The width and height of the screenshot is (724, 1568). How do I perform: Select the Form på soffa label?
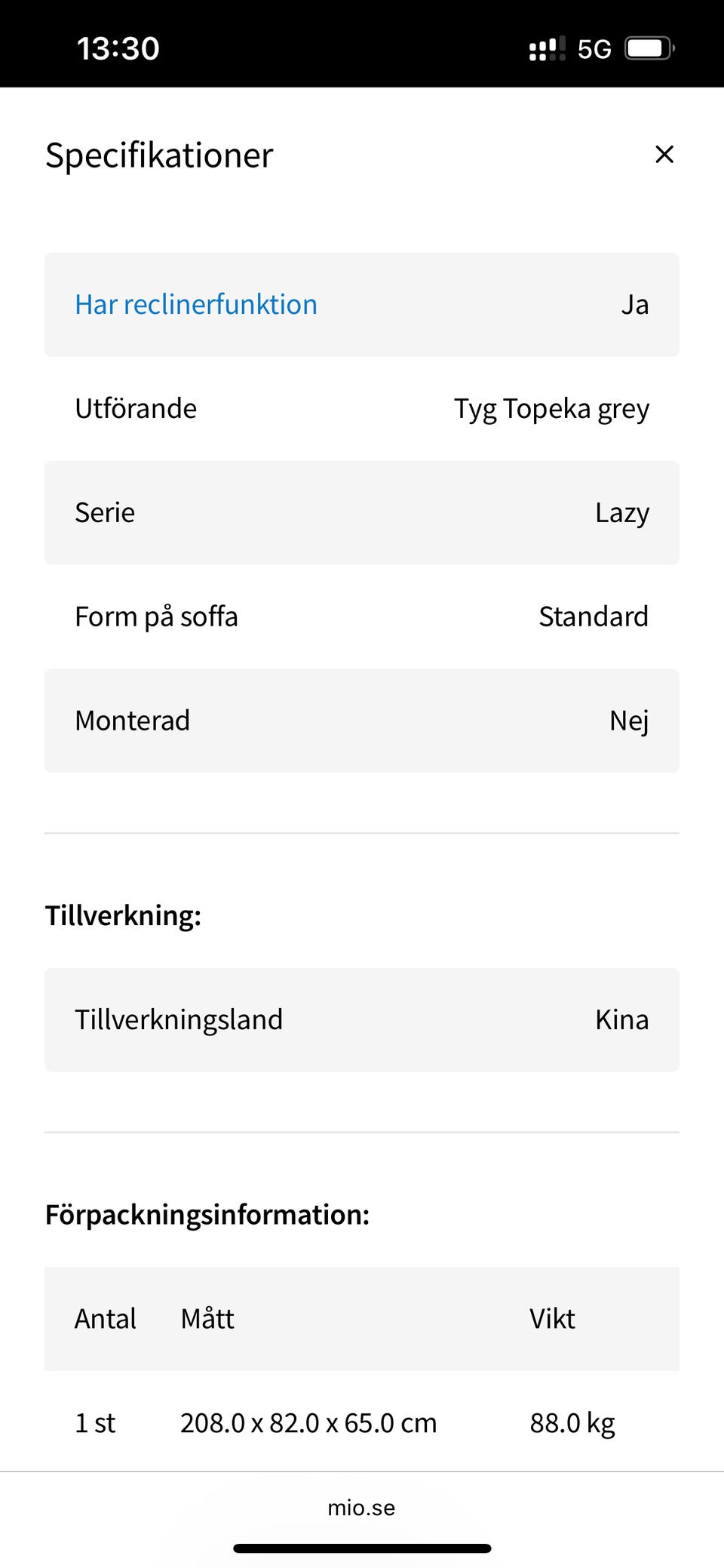[x=156, y=617]
